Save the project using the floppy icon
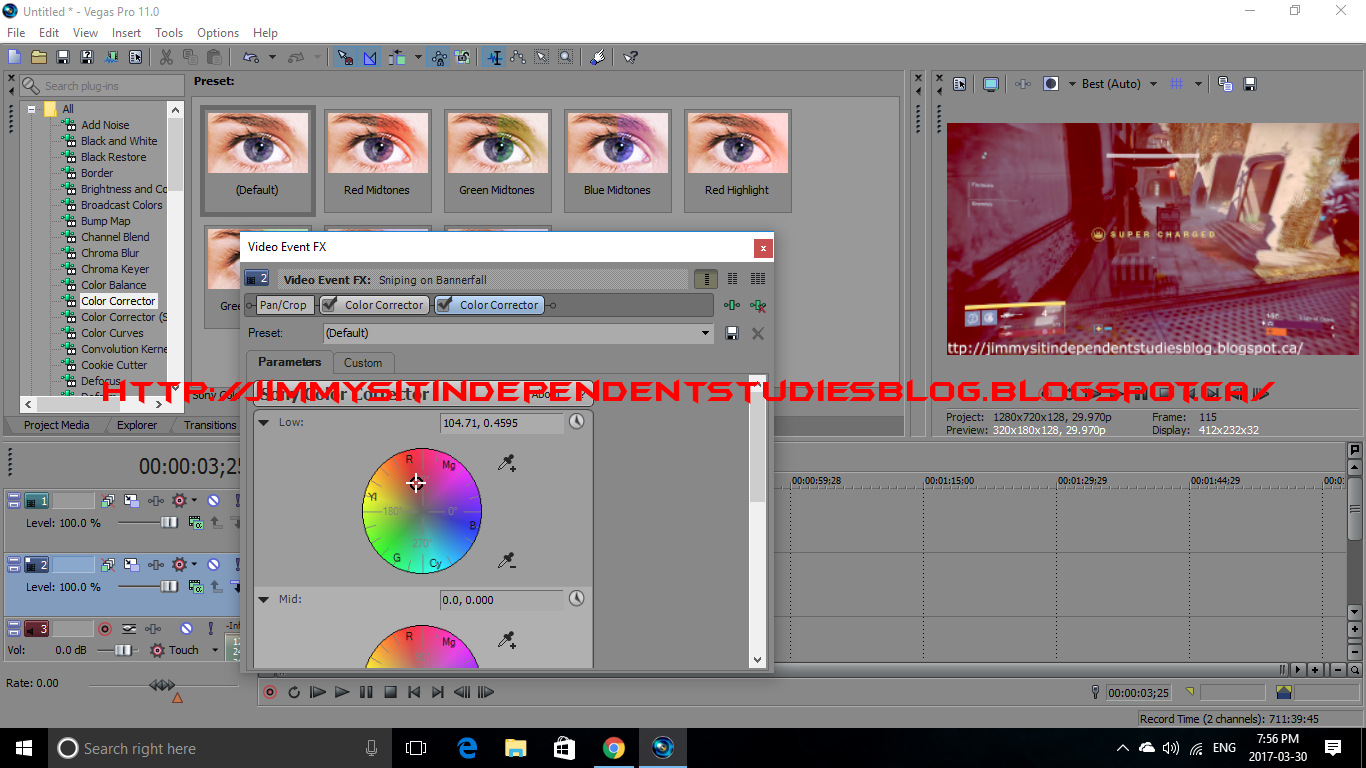 tap(63, 58)
